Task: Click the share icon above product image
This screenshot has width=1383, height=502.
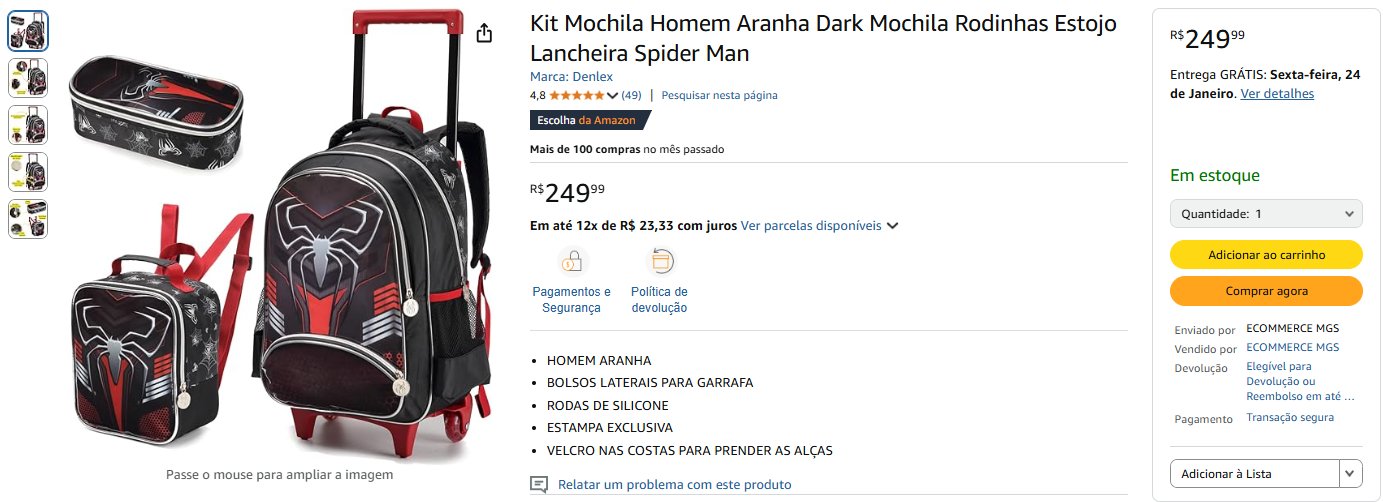Action: (484, 33)
